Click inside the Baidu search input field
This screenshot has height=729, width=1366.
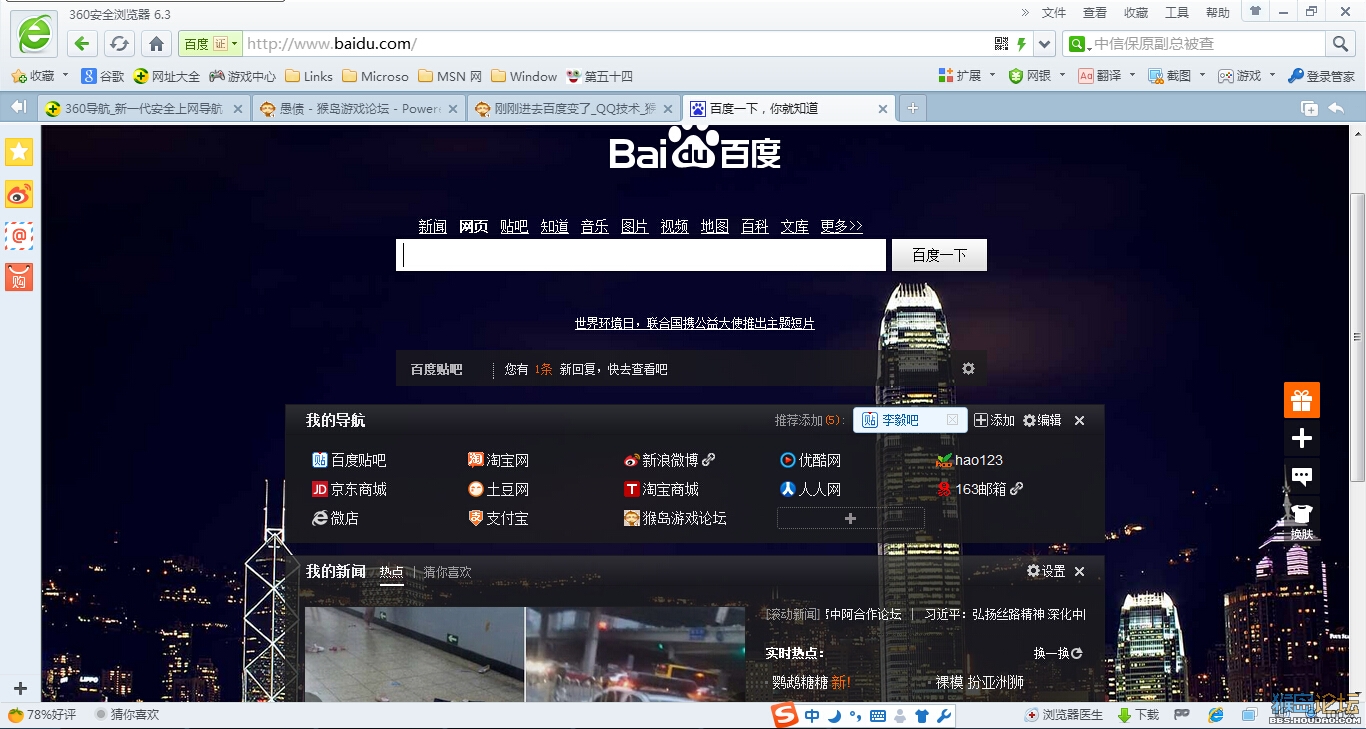[641, 255]
